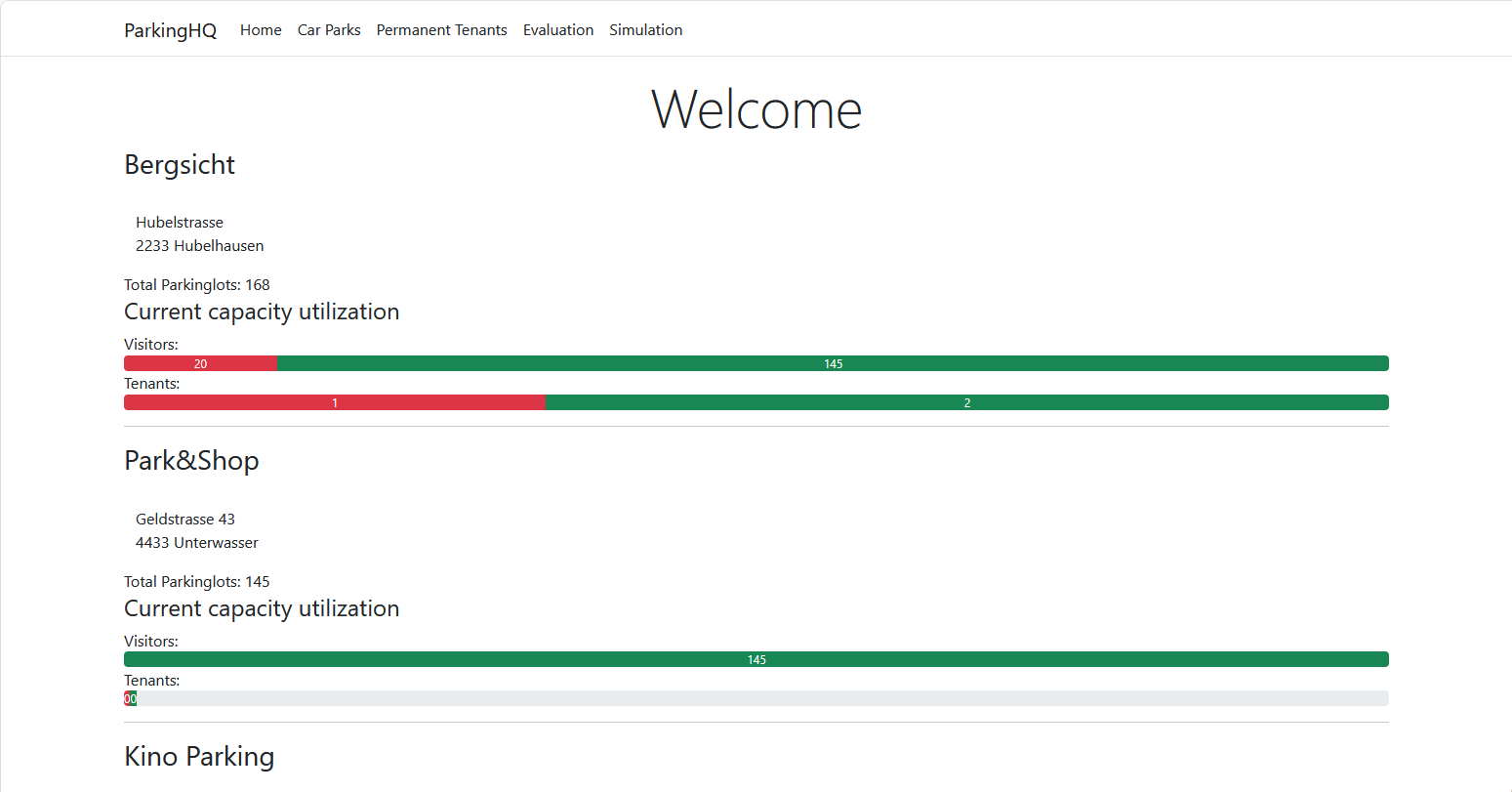Click the Visitors label under Bergsicht
Screen dimensions: 1512x792
[x=151, y=345]
